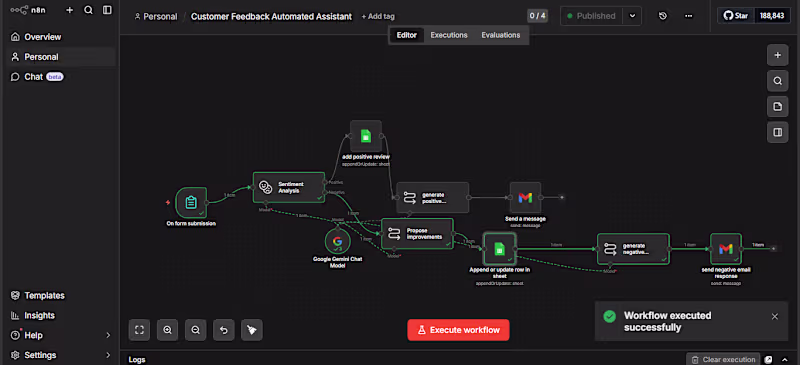800x365 pixels.
Task: Click the n8n logo
Action: coord(28,10)
